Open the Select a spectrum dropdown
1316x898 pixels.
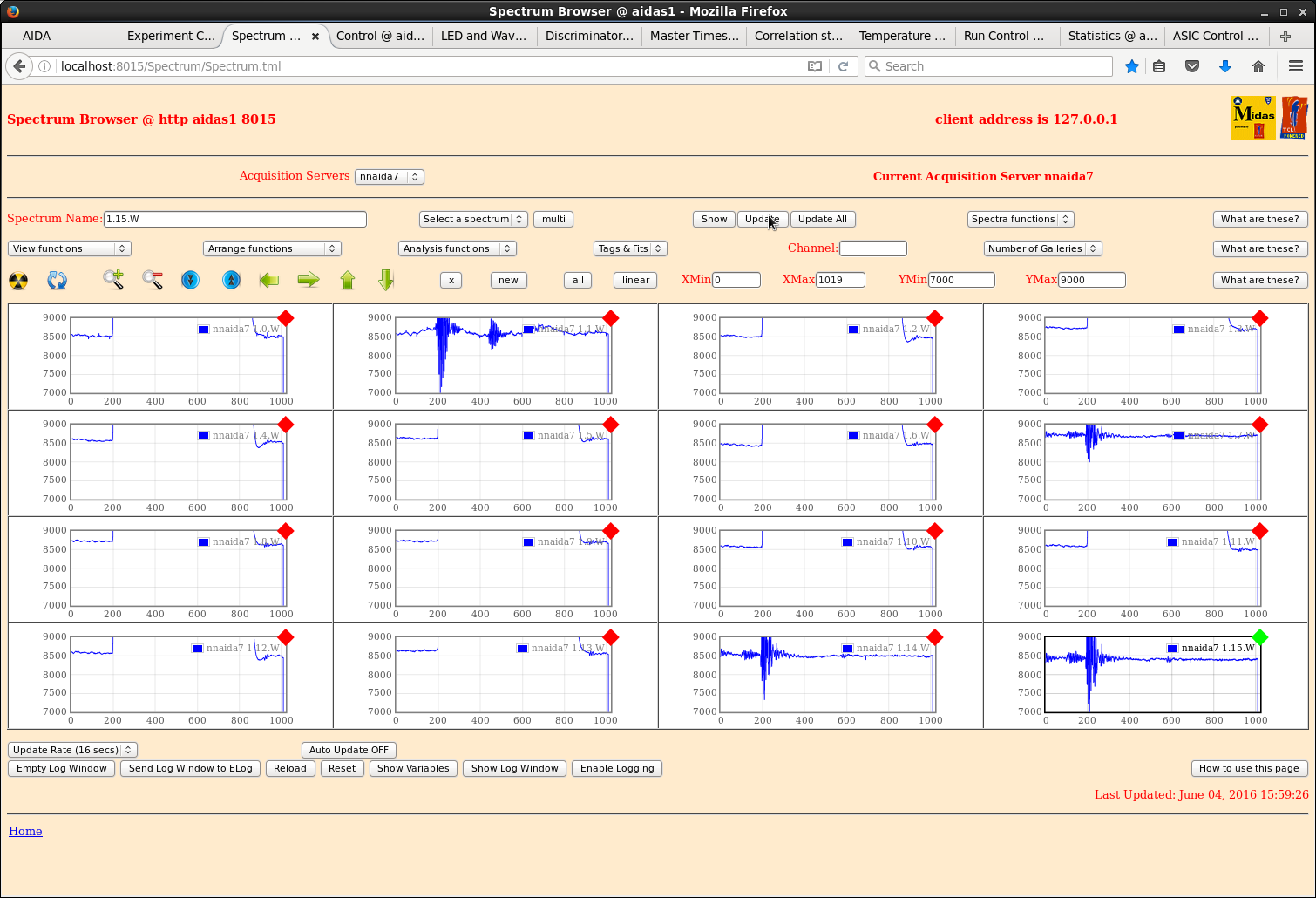tap(473, 219)
